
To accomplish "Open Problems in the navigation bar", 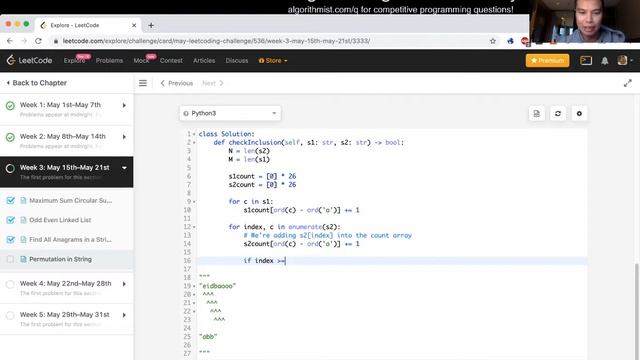I will tap(109, 60).
